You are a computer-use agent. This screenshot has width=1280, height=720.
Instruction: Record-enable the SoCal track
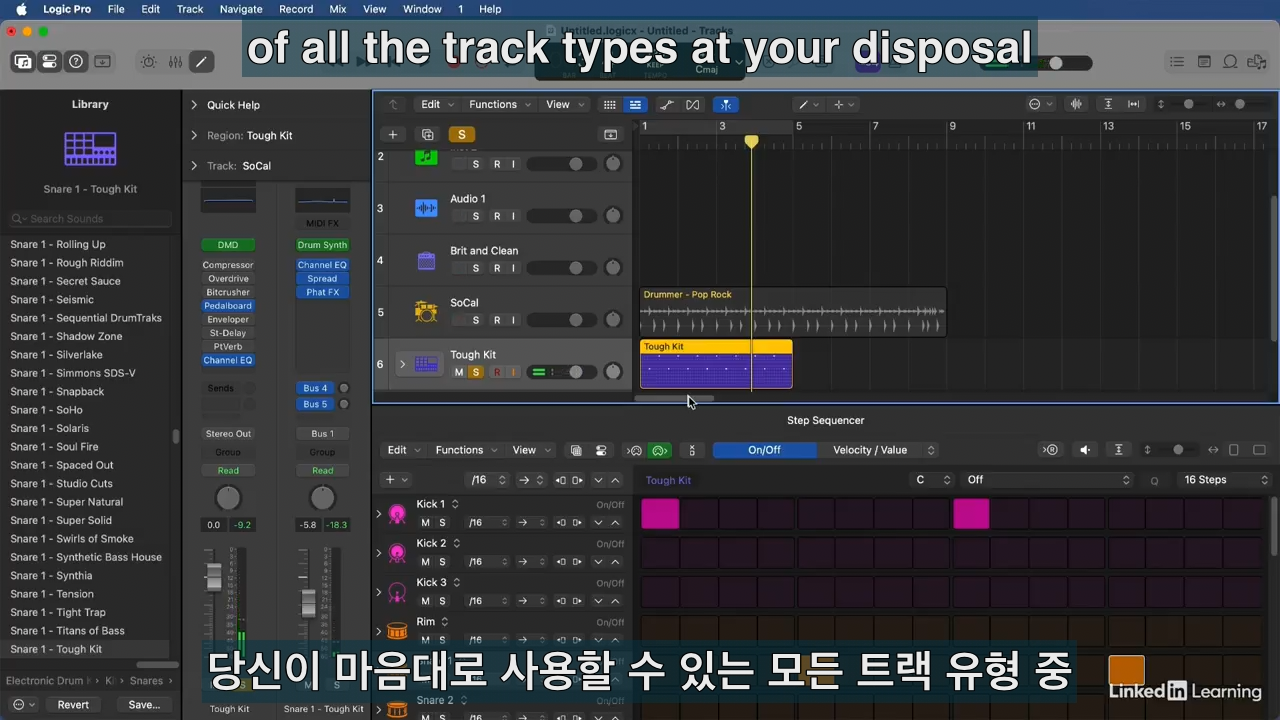[496, 320]
